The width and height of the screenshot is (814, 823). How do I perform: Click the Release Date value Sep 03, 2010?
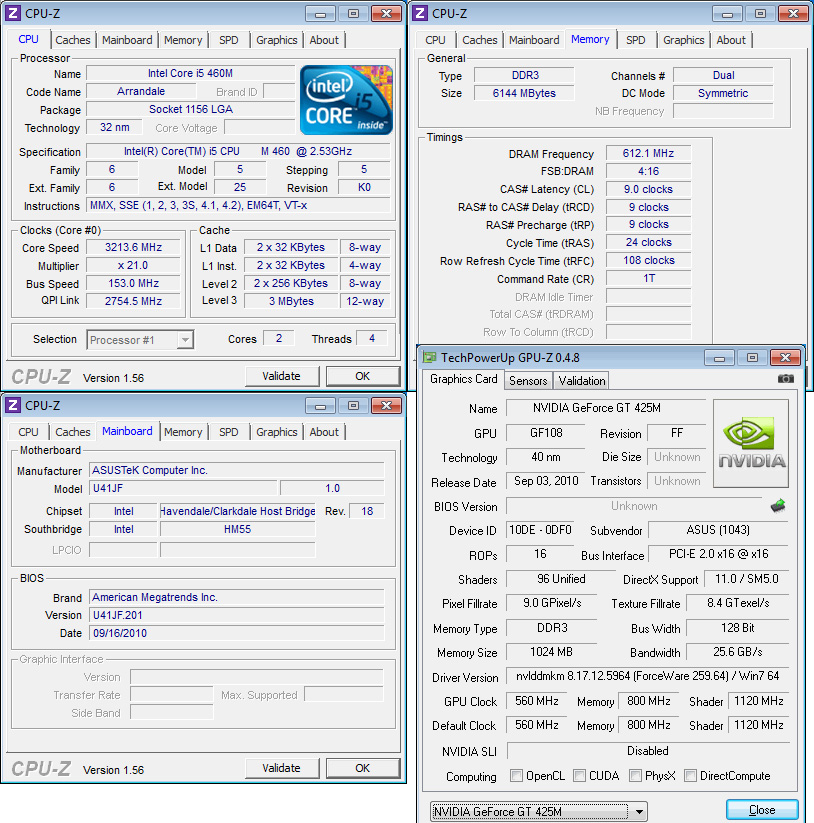pos(546,481)
